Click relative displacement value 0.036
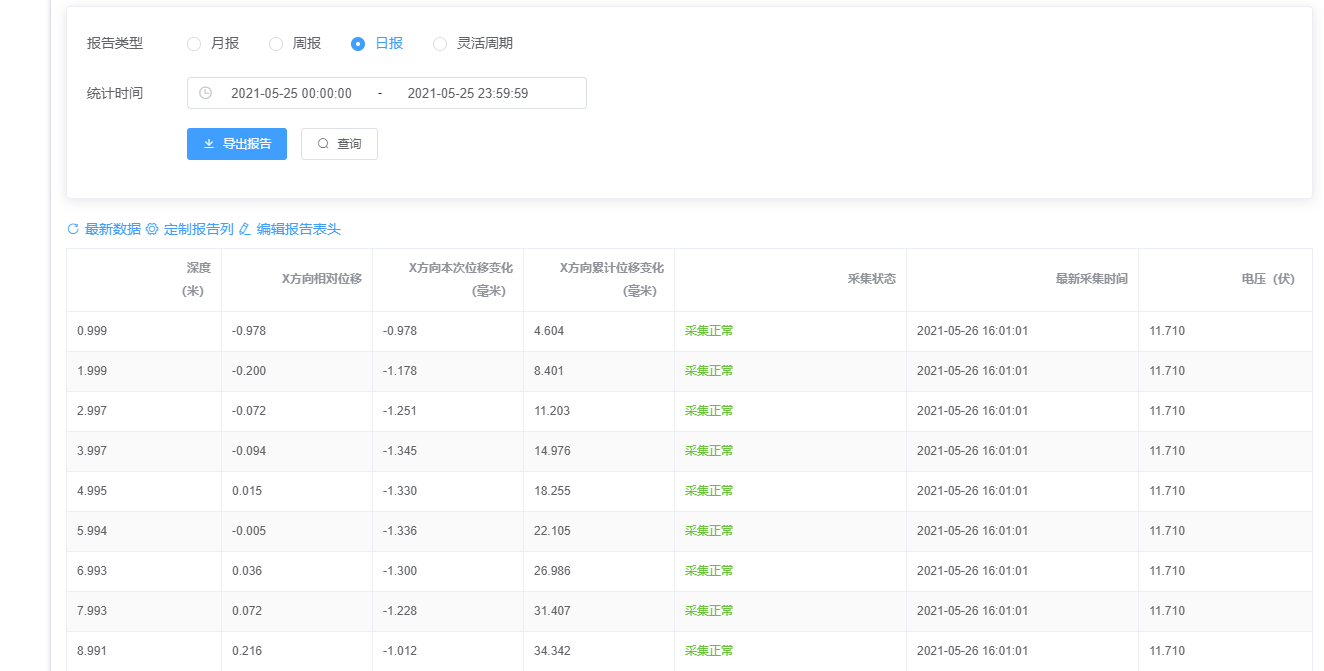This screenshot has height=671, width=1324. tap(247, 571)
